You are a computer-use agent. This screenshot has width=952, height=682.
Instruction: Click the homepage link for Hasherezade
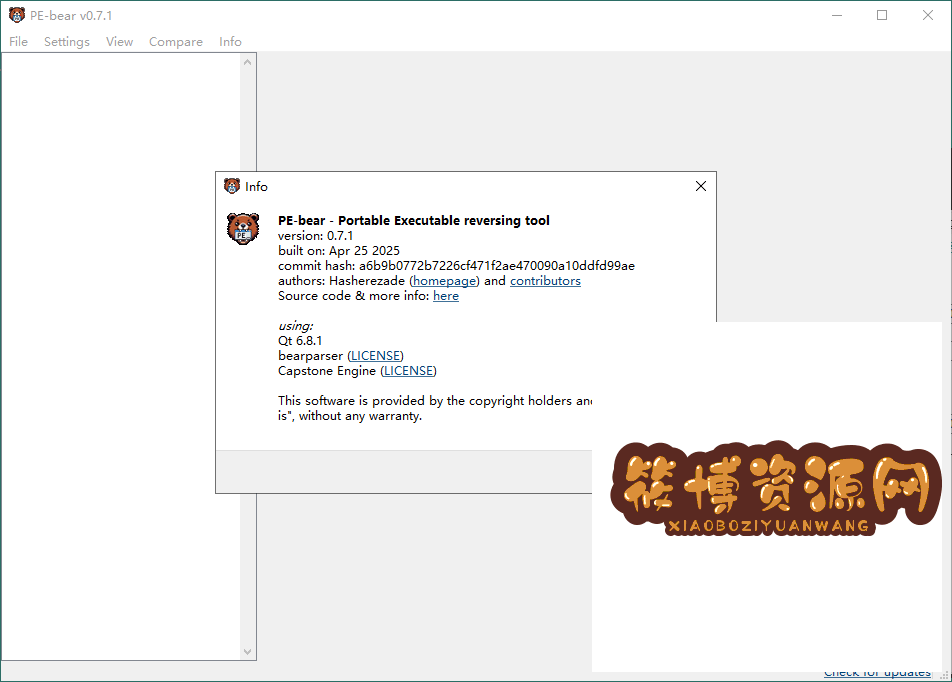click(x=445, y=281)
